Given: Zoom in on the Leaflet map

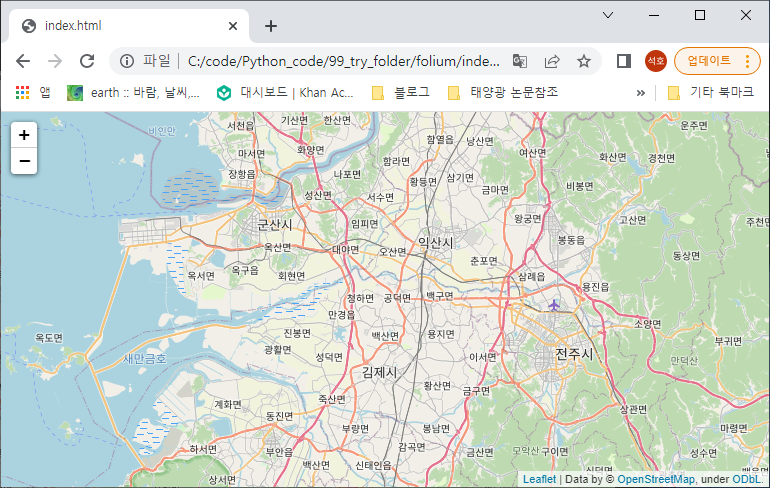Looking at the screenshot, I should 24,135.
